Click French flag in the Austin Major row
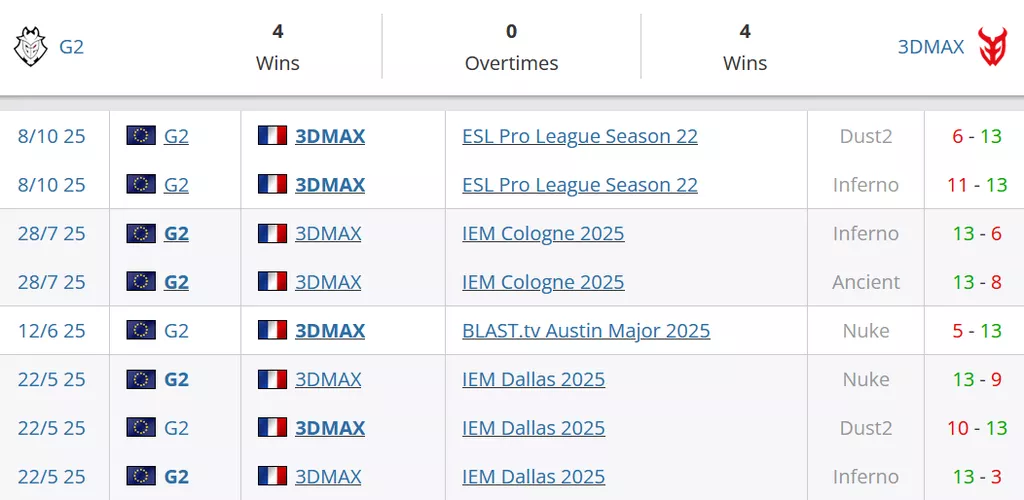This screenshot has width=1024, height=500. coord(272,331)
